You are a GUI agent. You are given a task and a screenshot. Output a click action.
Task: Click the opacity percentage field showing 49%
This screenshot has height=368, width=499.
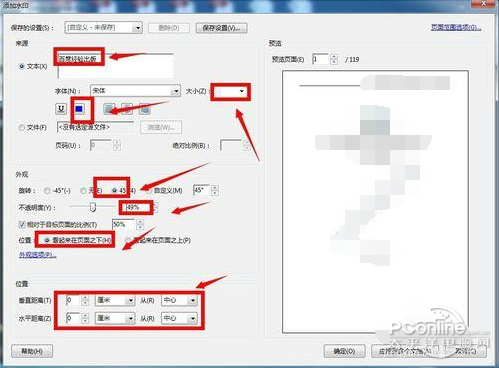coord(138,207)
